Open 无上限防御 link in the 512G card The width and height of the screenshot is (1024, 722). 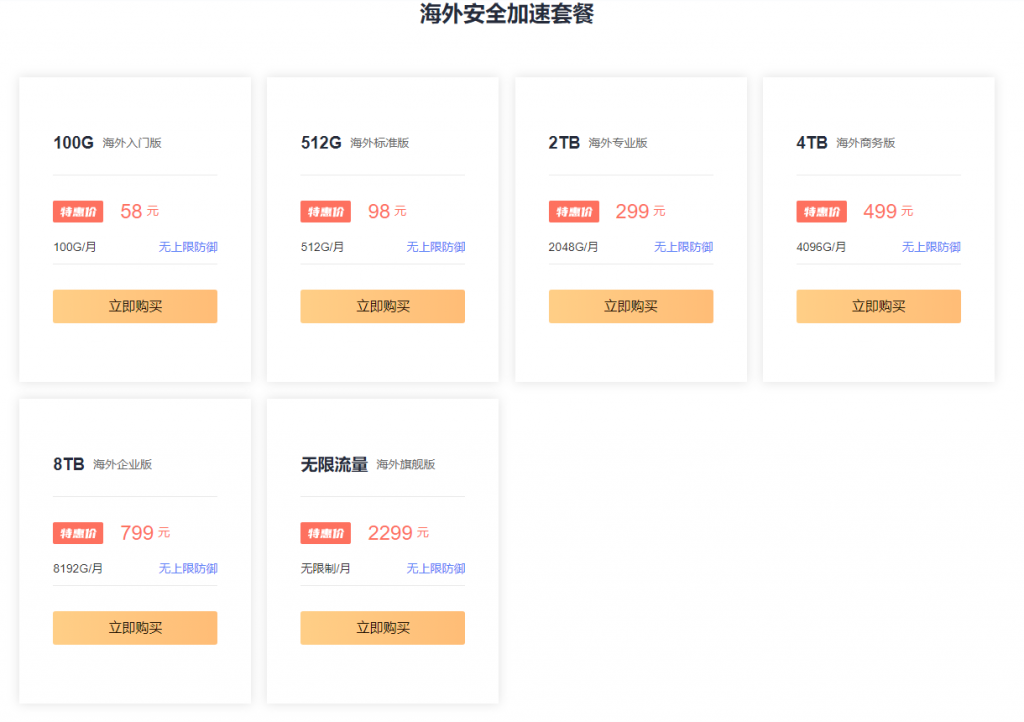pos(435,247)
